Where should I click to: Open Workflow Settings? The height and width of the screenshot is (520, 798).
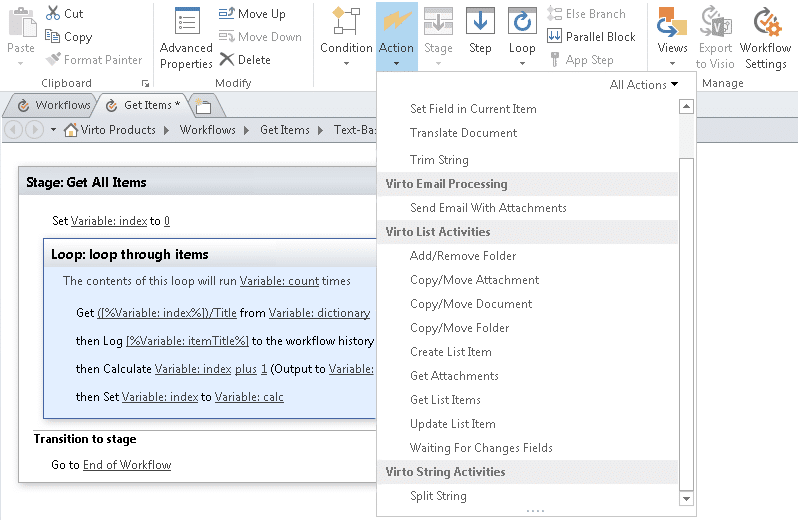pyautogui.click(x=765, y=38)
